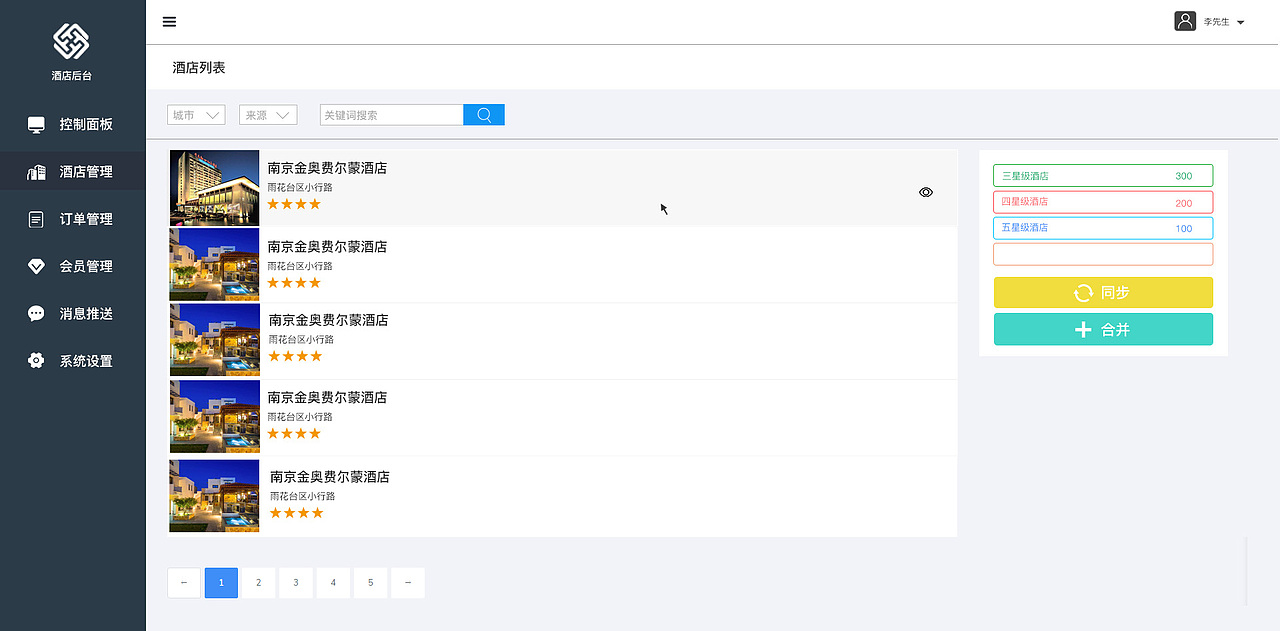Go to page 3
Screen dimensions: 1280x631
pos(296,583)
